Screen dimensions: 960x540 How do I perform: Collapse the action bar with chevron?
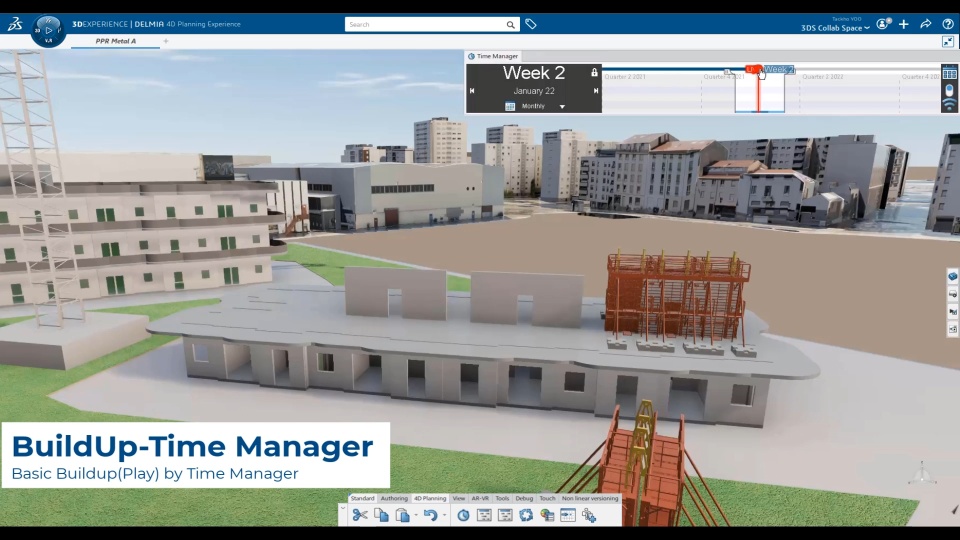tap(343, 509)
